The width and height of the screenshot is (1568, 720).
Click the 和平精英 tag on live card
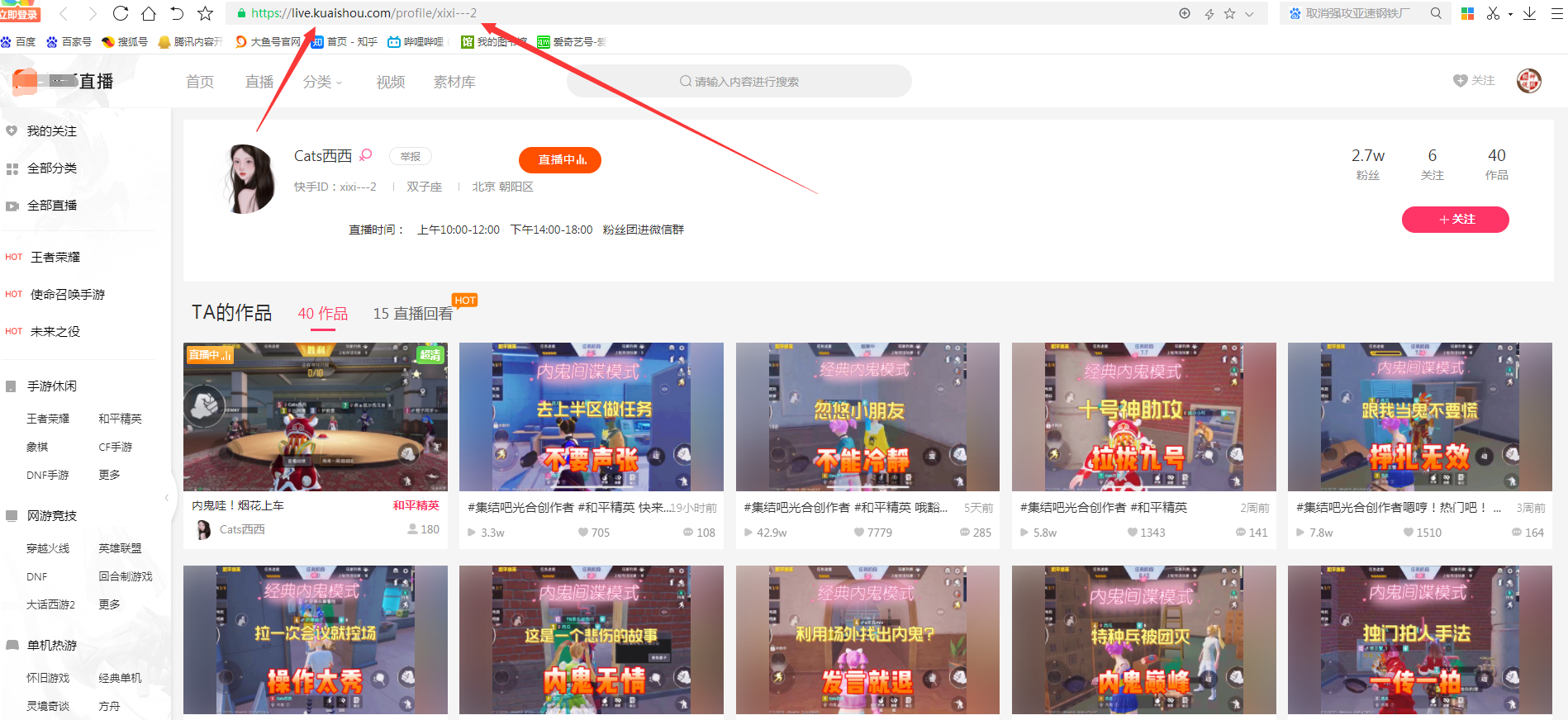[x=416, y=505]
